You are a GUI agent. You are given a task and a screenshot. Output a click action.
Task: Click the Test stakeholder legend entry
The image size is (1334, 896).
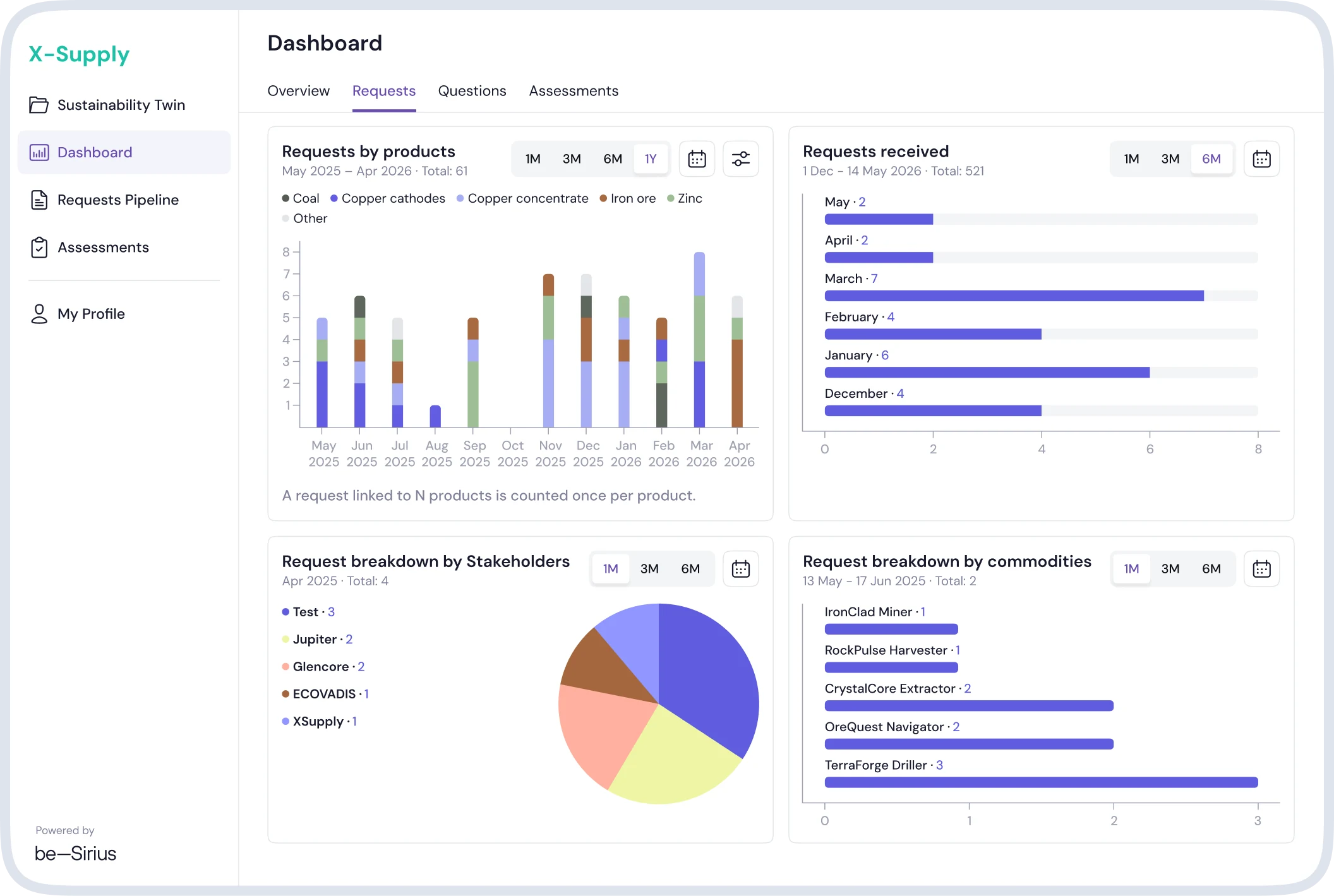[x=308, y=612]
